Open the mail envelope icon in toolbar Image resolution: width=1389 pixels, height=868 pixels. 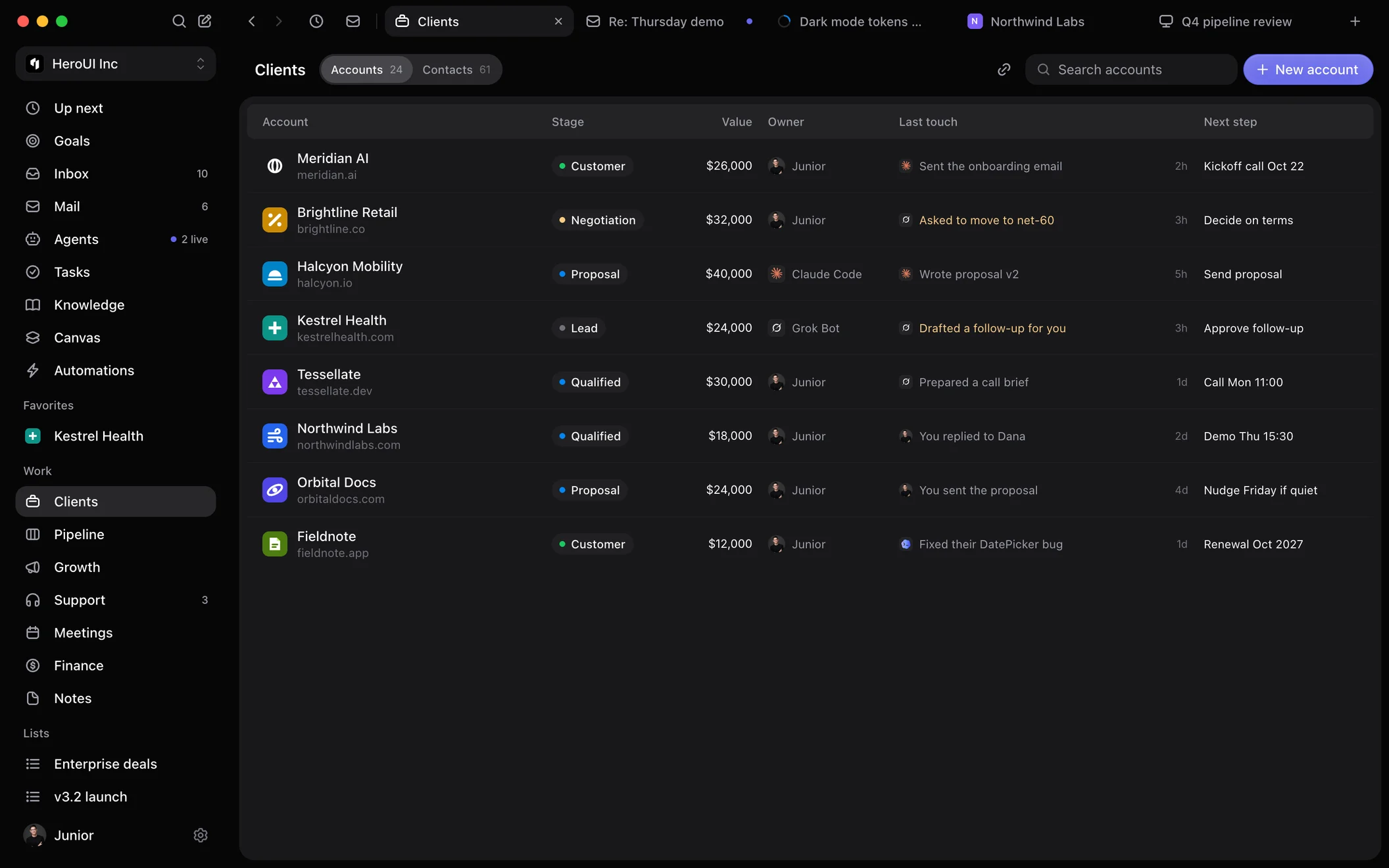tap(353, 21)
